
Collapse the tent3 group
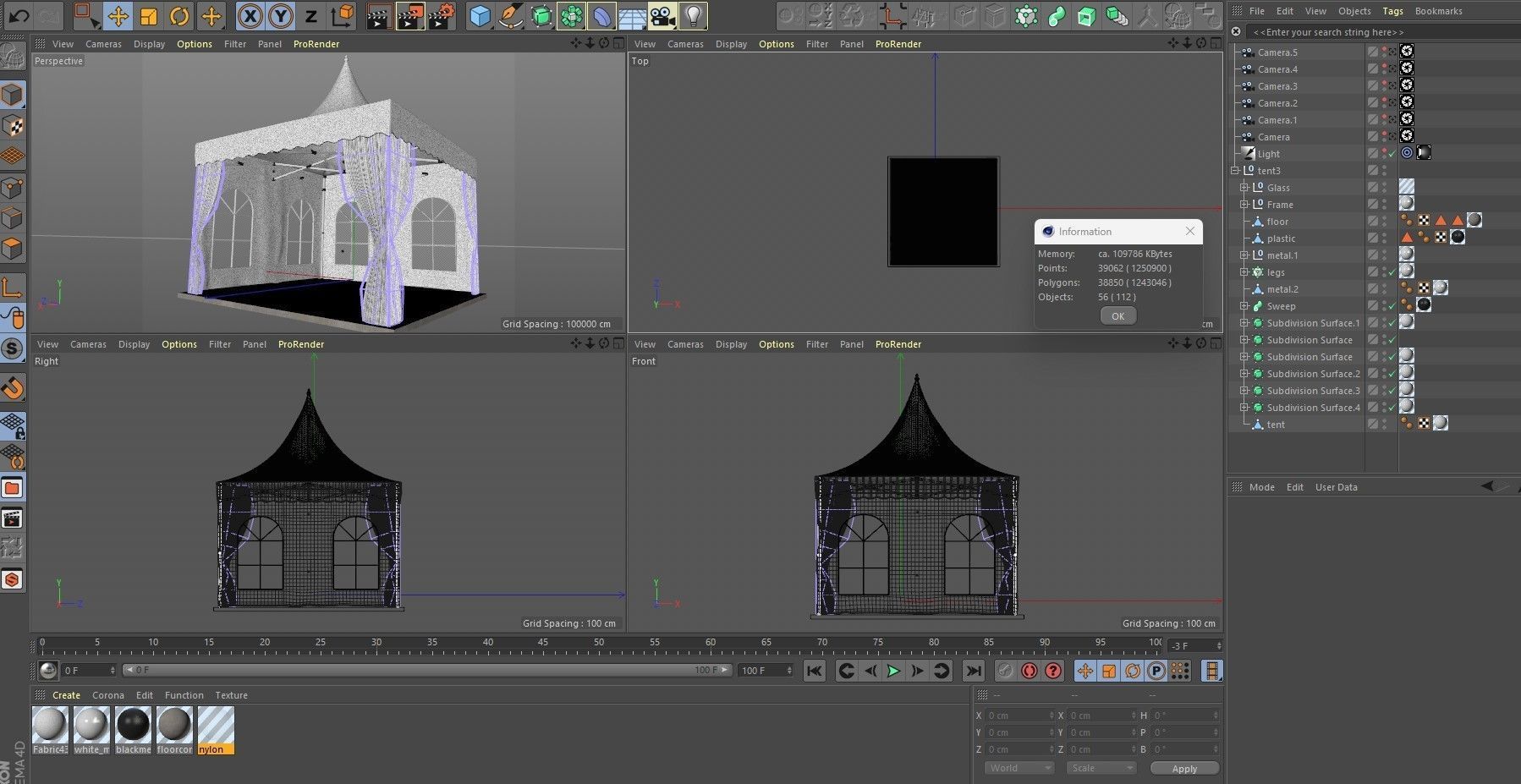tap(1234, 171)
